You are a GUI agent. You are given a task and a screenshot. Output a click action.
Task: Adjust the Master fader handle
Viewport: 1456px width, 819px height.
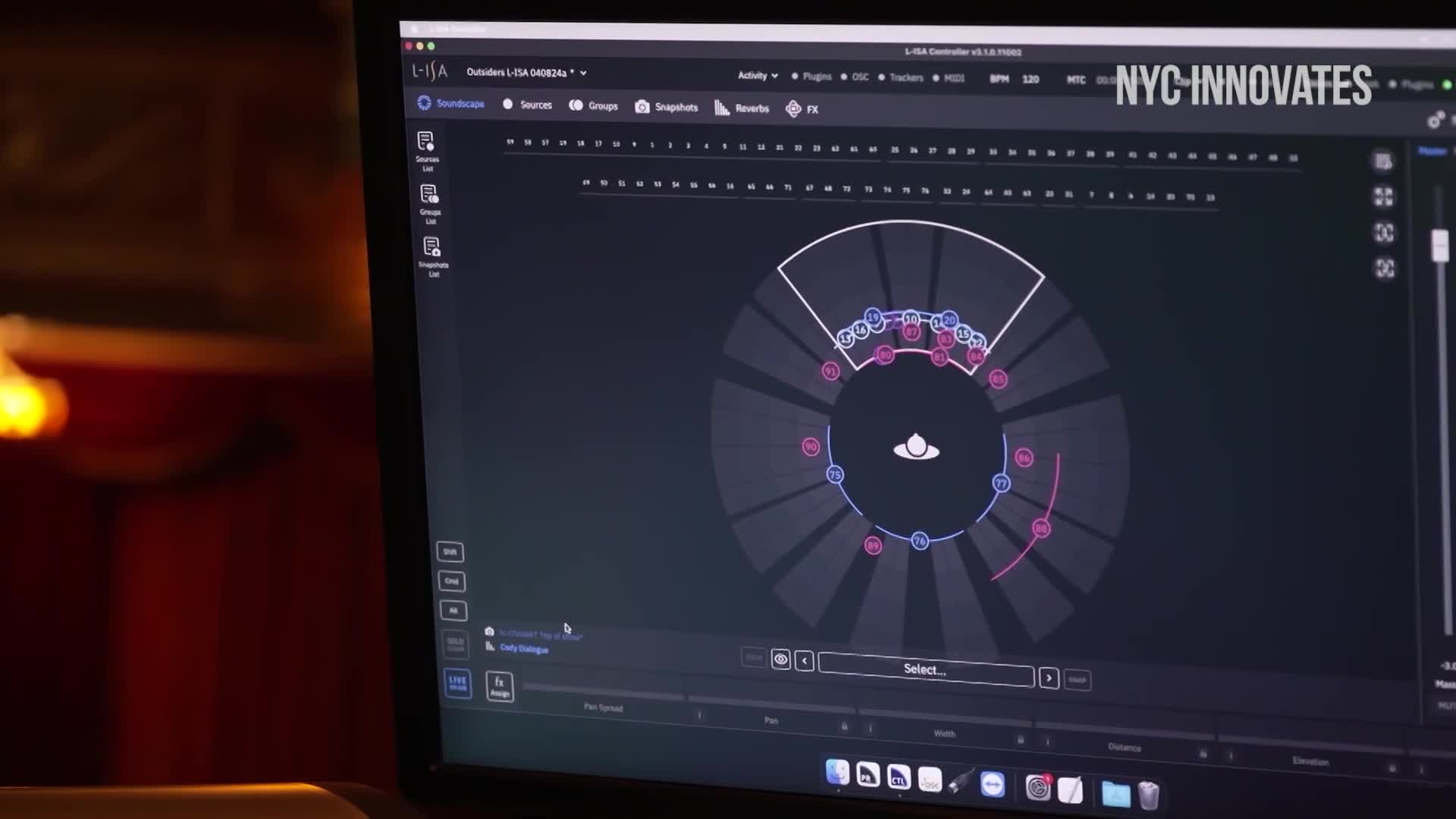[1439, 246]
